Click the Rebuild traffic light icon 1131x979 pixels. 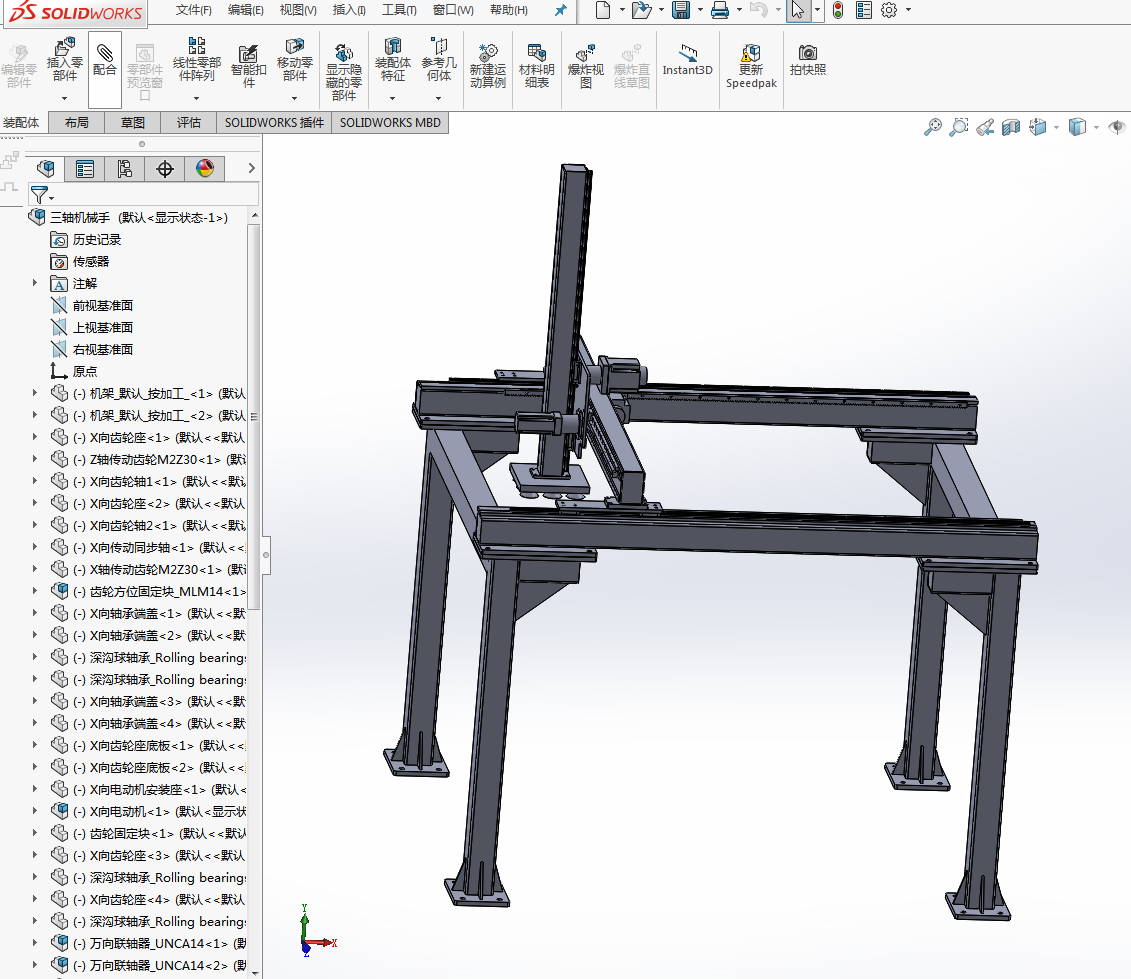[837, 10]
